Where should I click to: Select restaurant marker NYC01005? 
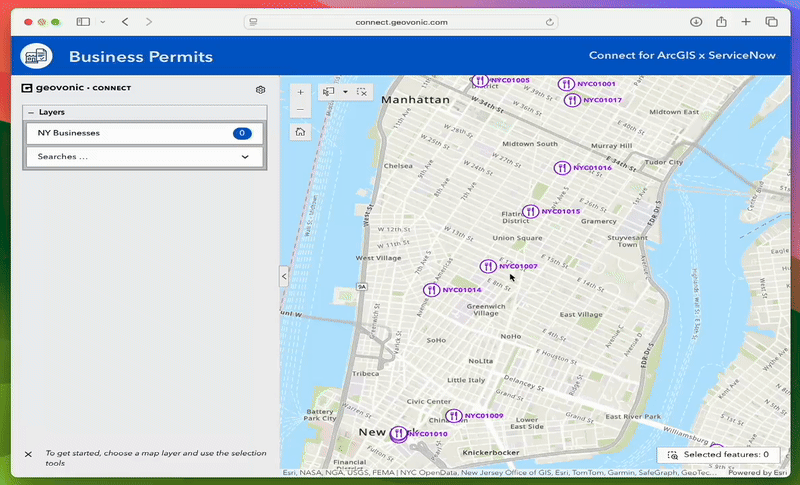click(480, 80)
